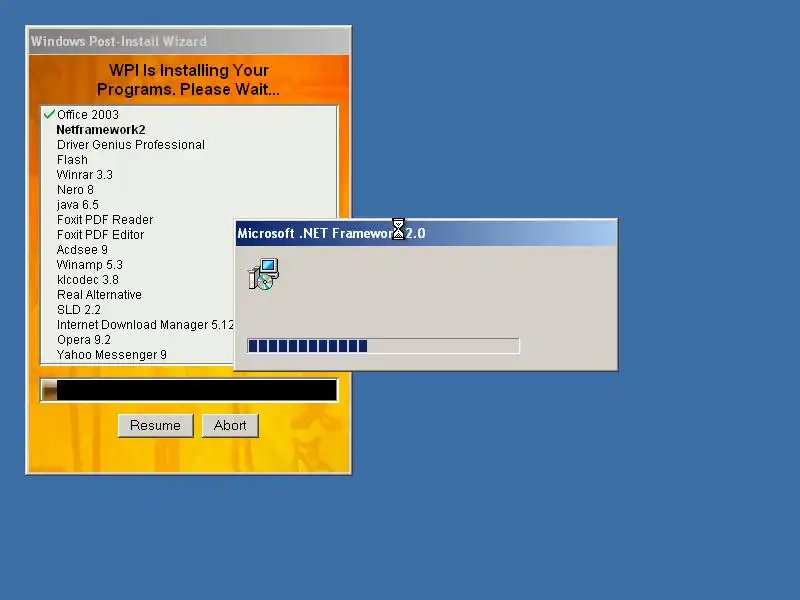The width and height of the screenshot is (800, 600).
Task: Select 'Internet Download Manager 5.12' entry
Action: (145, 324)
